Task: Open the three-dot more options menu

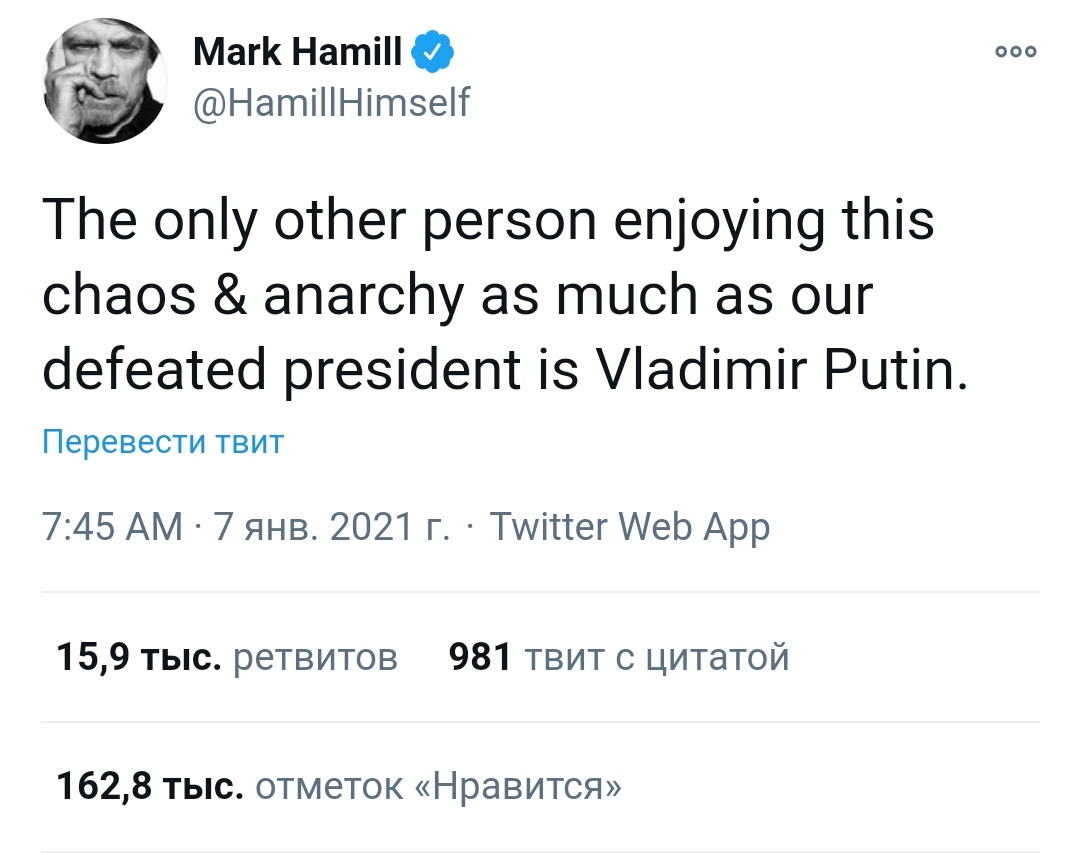Action: pos(1016,52)
